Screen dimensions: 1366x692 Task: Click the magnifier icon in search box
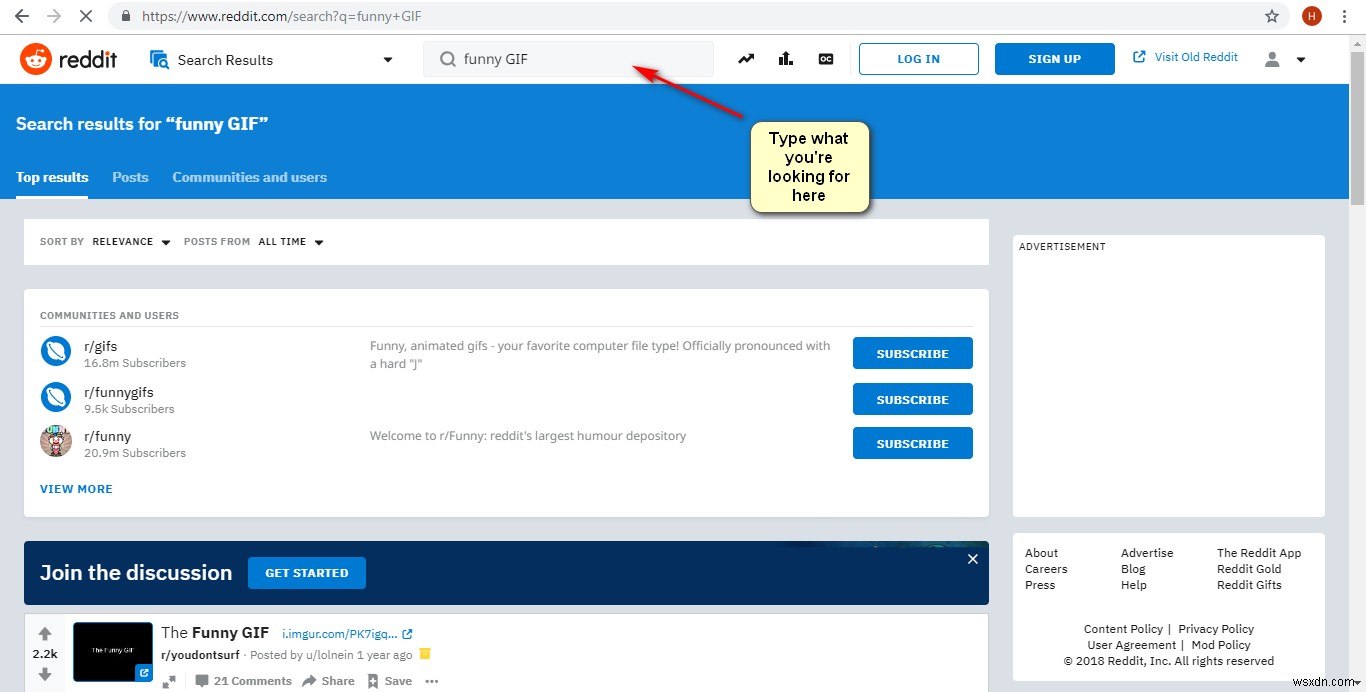click(447, 59)
